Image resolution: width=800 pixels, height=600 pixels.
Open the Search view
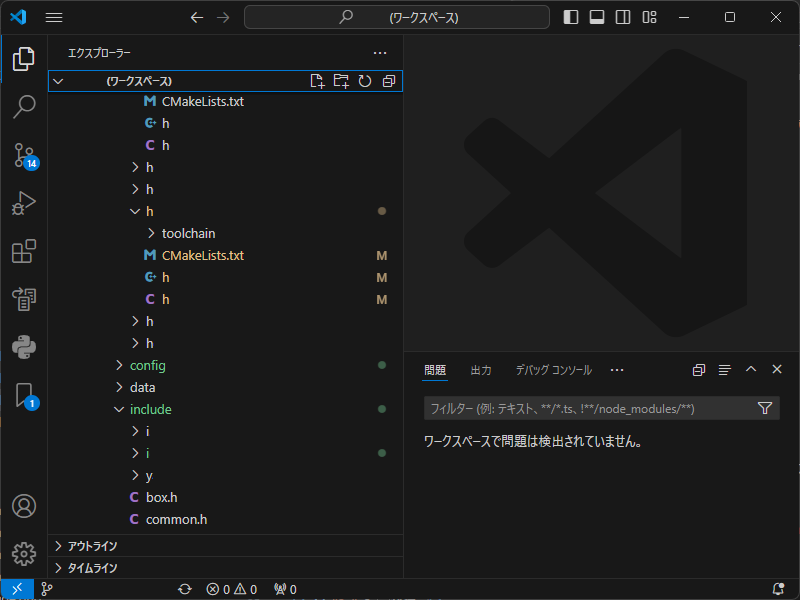point(23,107)
